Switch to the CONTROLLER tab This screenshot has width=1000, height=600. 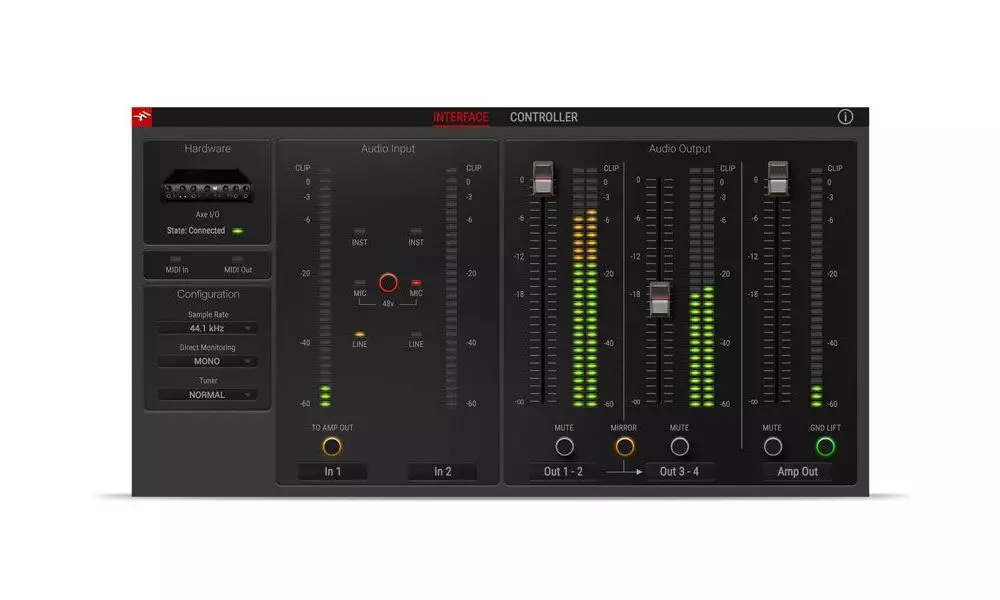pos(543,117)
